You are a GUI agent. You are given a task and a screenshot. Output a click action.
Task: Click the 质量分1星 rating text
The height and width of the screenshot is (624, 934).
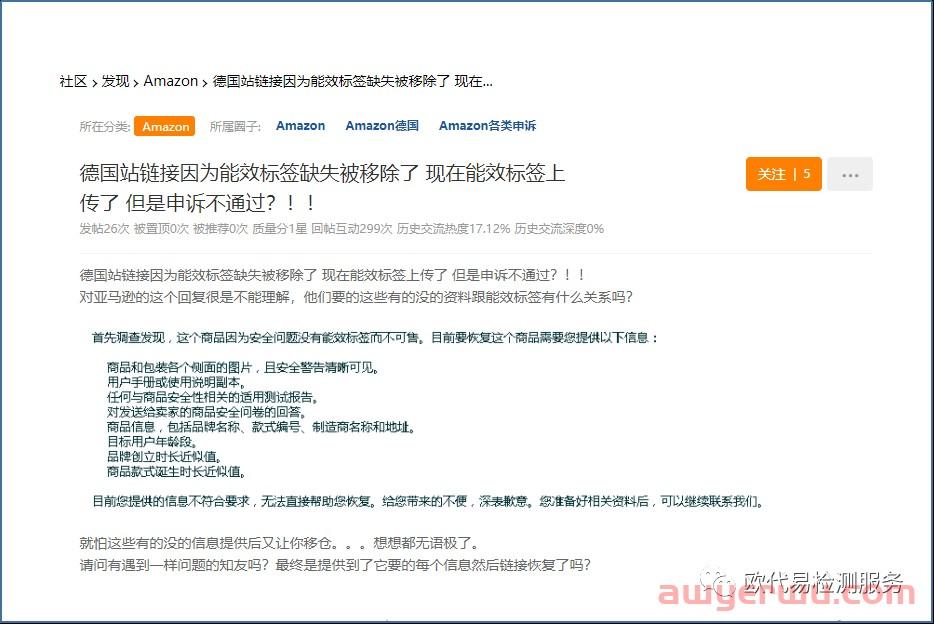coord(279,229)
